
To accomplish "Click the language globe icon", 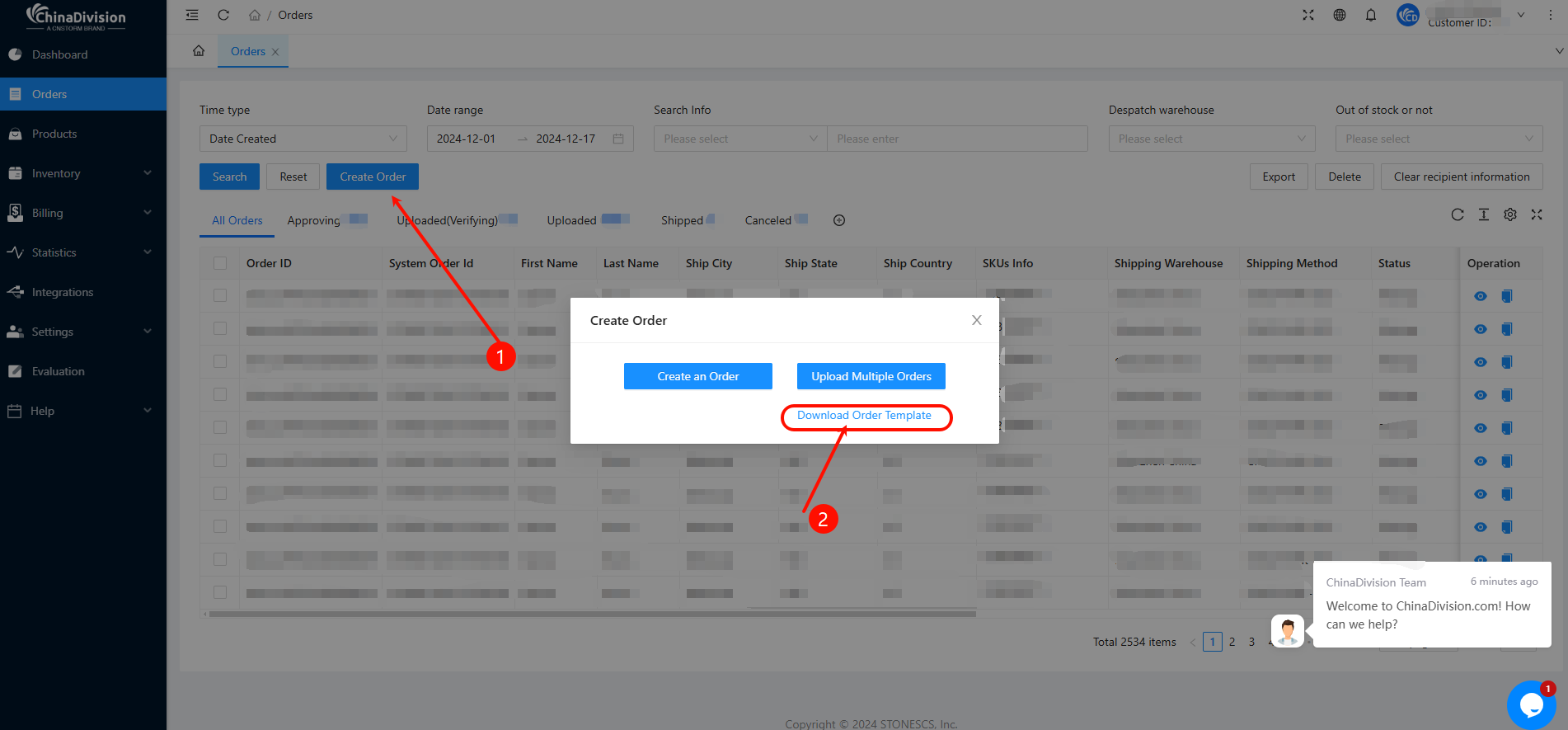I will [1340, 15].
